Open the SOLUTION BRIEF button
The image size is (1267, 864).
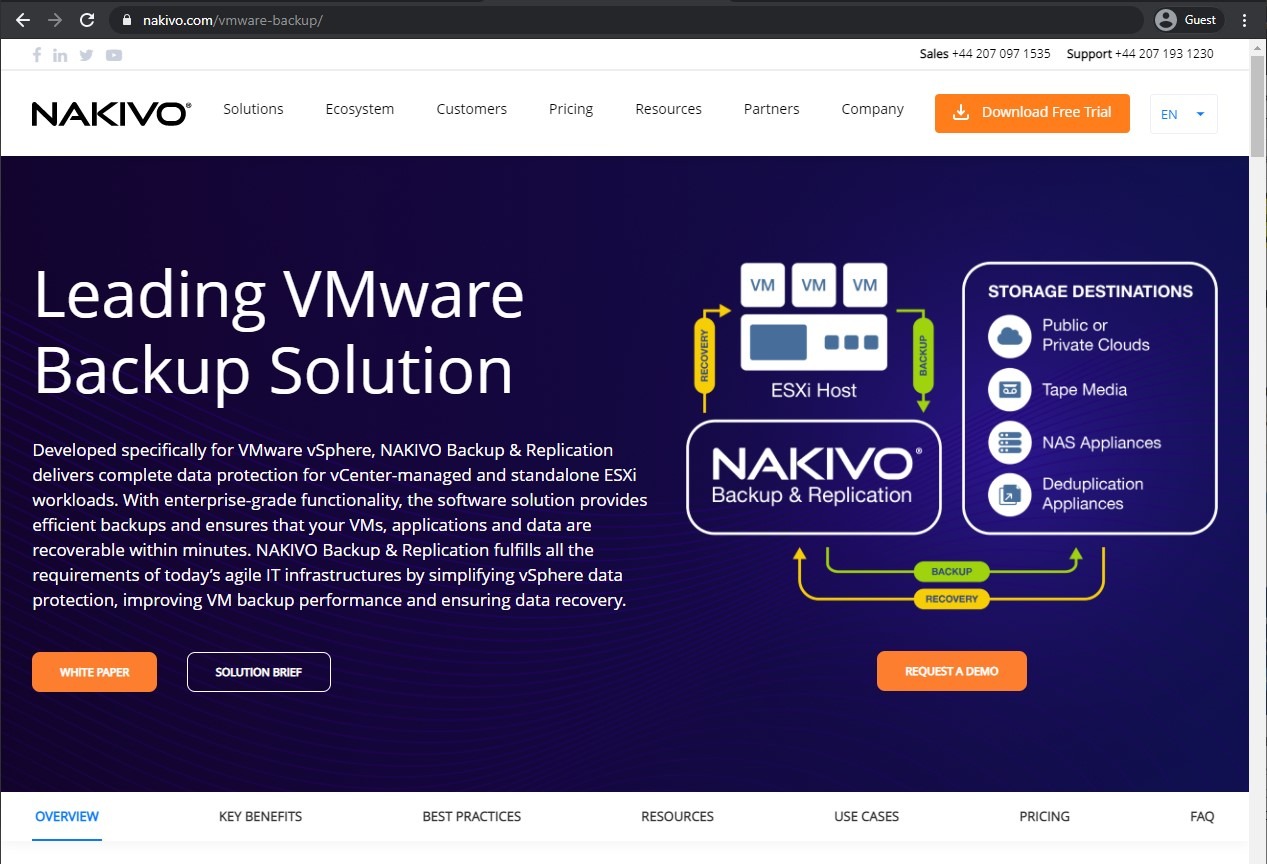259,672
